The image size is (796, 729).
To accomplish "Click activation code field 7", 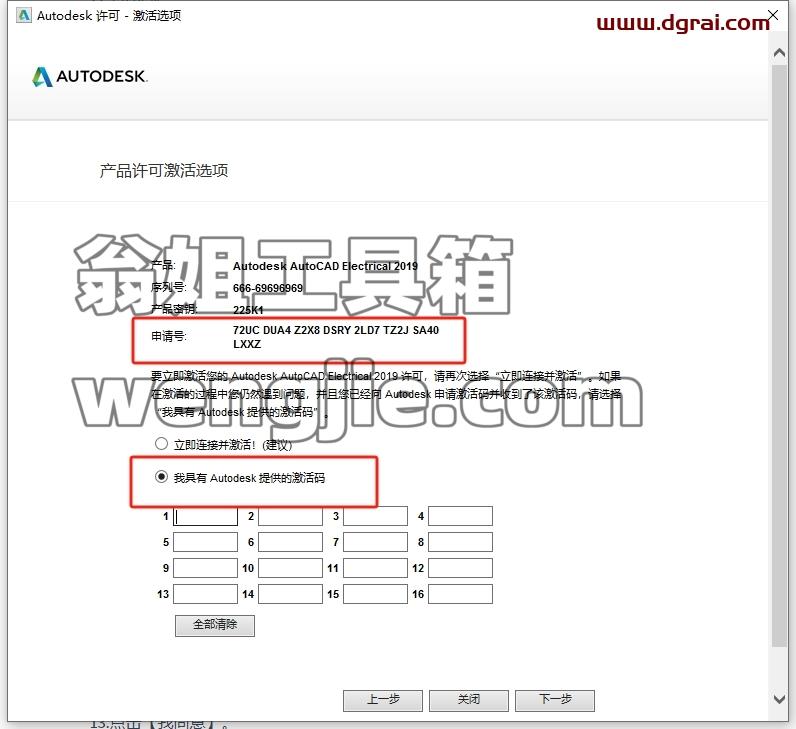I will click(375, 542).
